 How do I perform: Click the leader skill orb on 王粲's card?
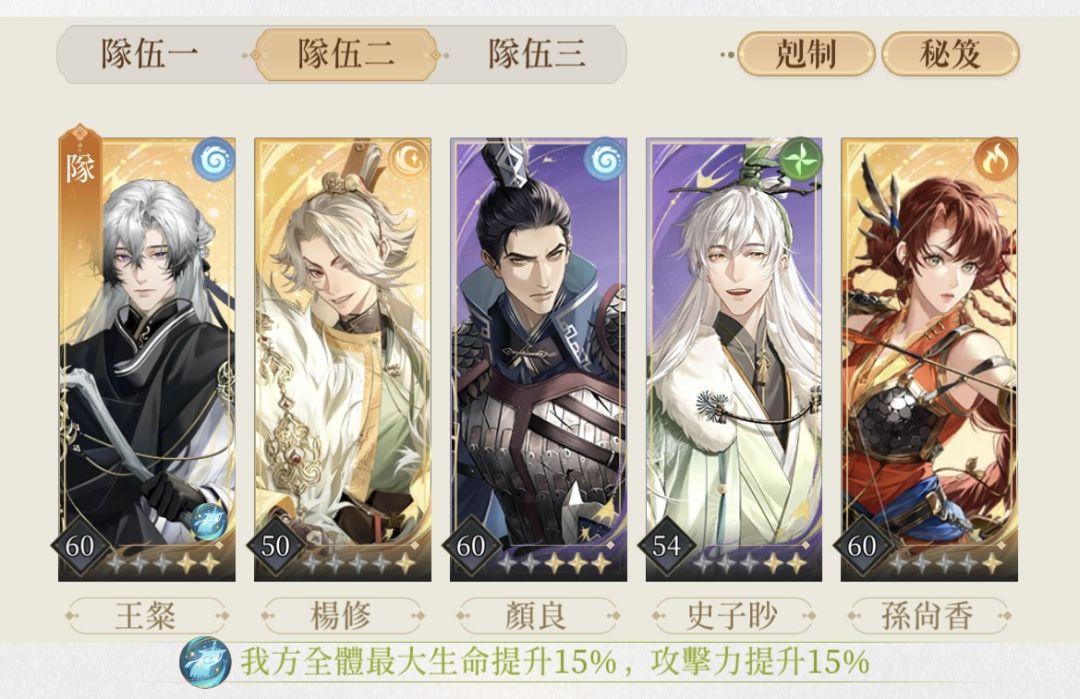tap(209, 521)
